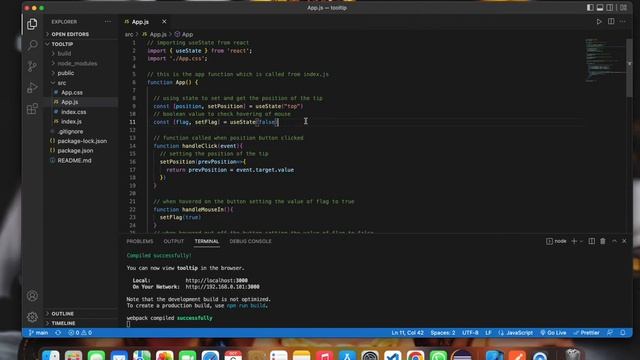Change end of line LF

(488, 333)
